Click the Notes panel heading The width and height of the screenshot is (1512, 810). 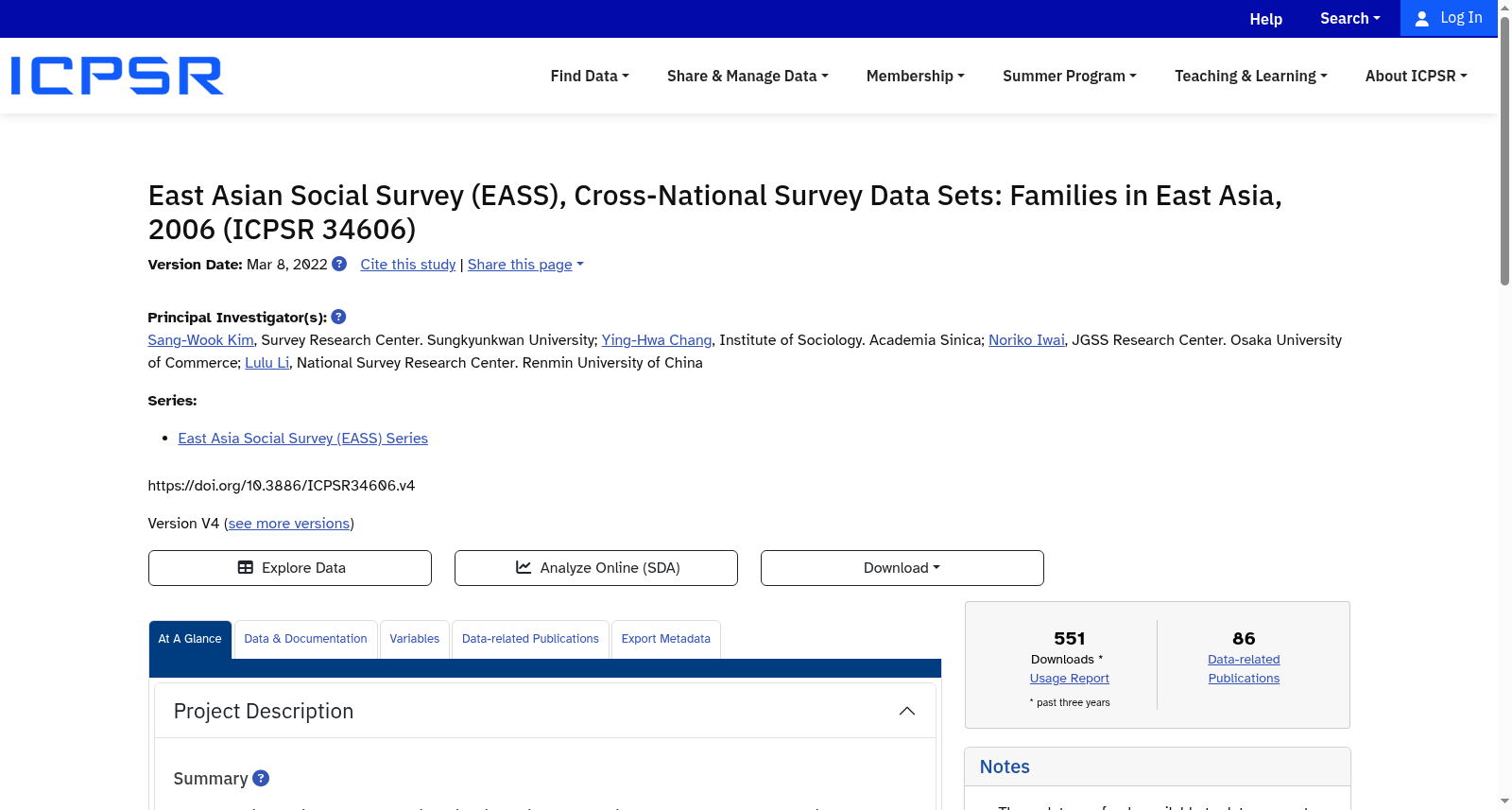coord(1005,767)
